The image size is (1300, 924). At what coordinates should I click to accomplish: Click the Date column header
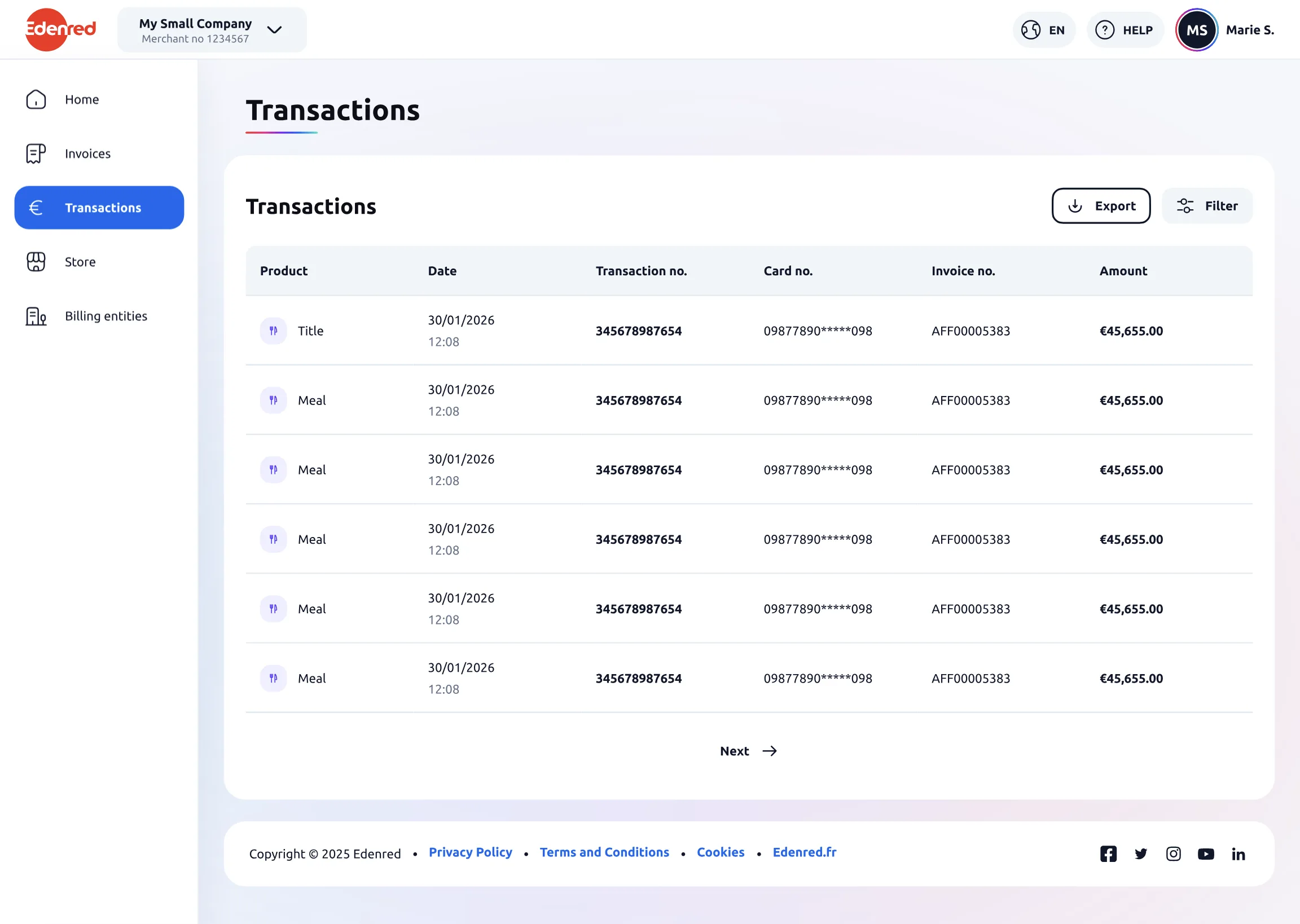click(442, 271)
